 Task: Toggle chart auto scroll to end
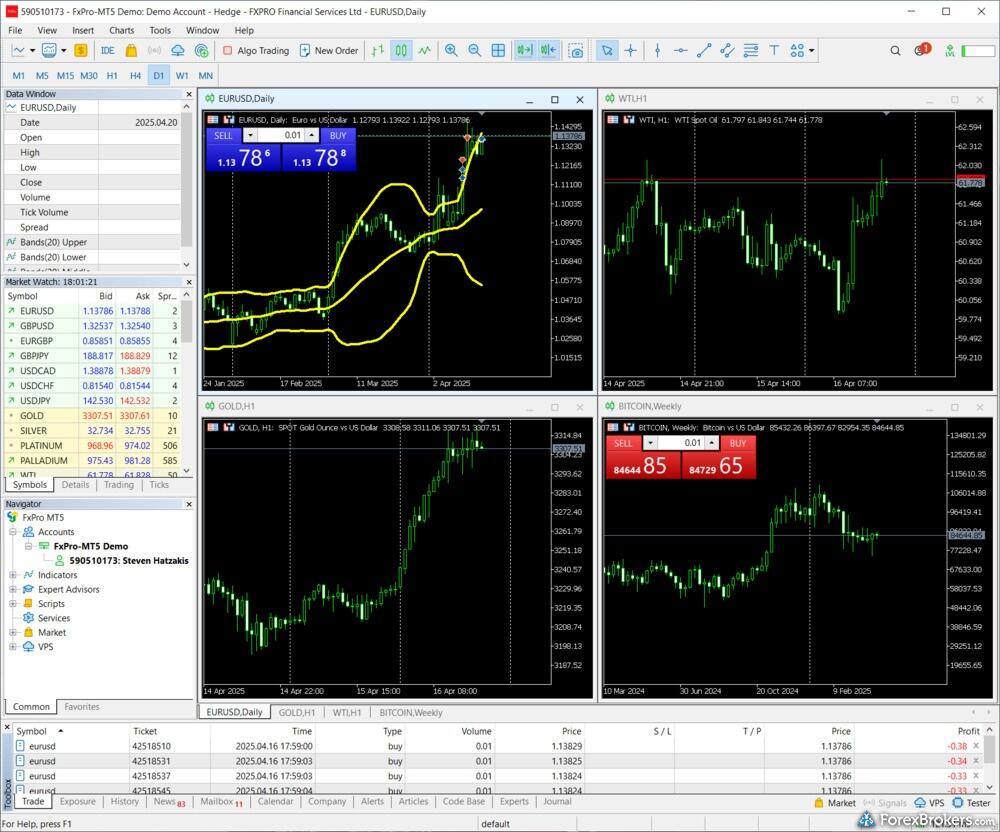[524, 50]
